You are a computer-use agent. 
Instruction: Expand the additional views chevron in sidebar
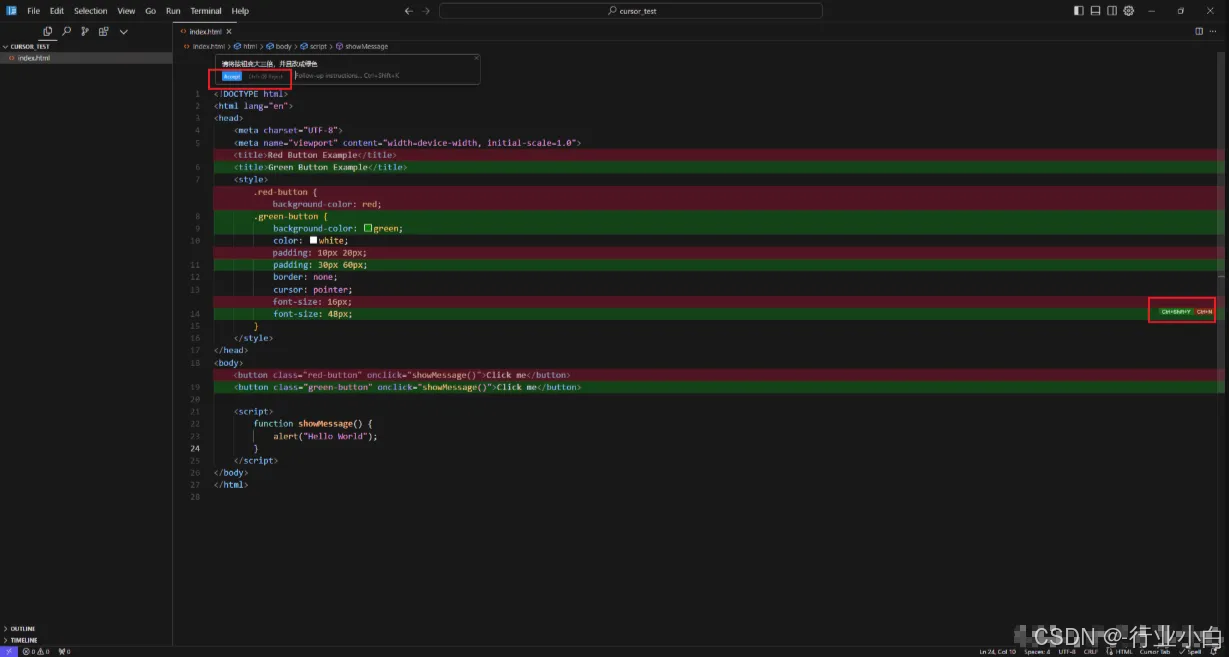(x=124, y=32)
